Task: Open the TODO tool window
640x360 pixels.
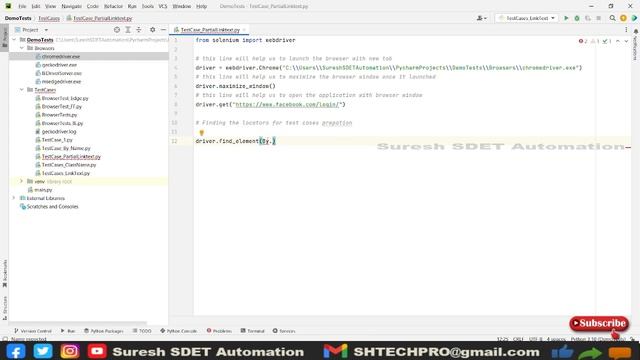Action: tap(142, 331)
